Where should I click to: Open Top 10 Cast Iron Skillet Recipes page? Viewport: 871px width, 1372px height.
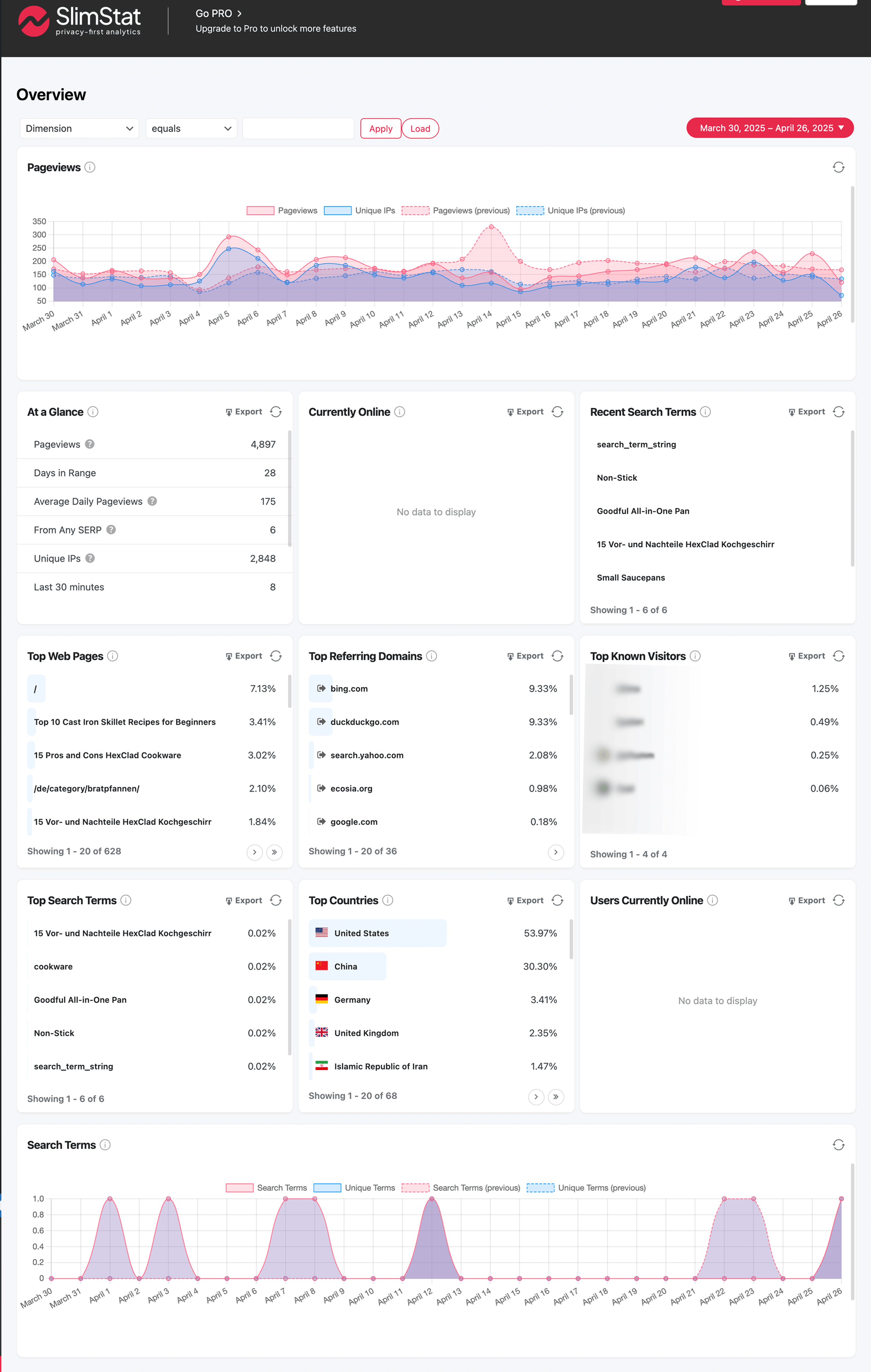[125, 722]
